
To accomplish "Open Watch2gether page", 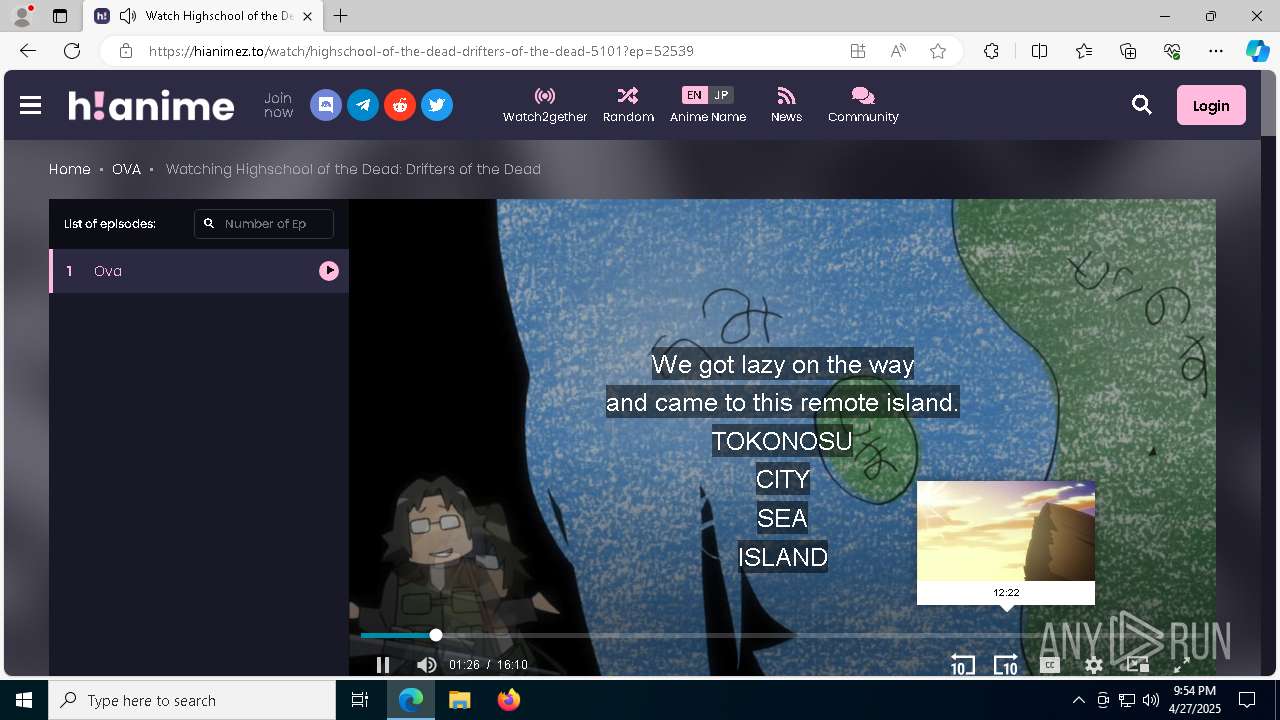I will (x=545, y=105).
